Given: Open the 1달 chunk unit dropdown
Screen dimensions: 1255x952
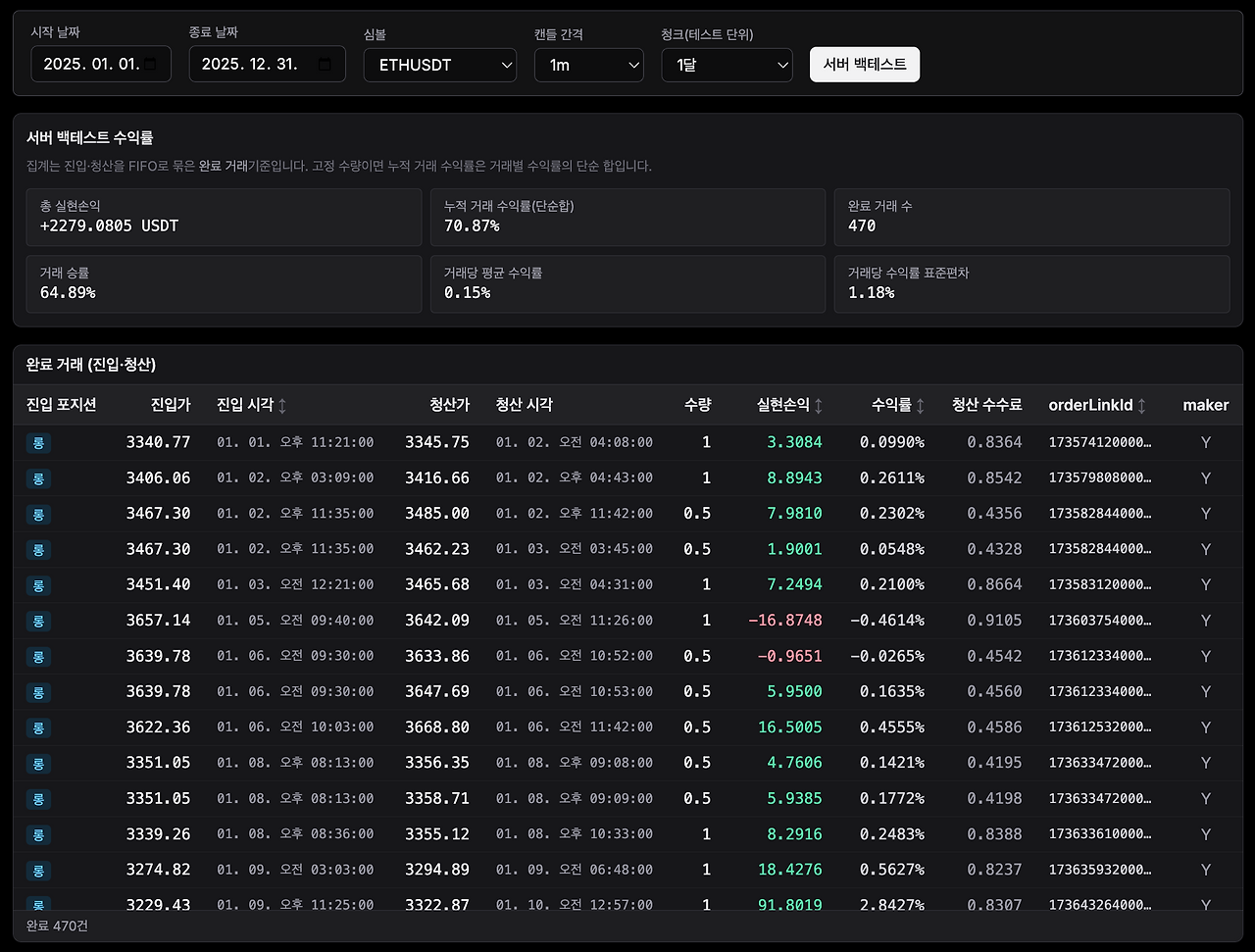Looking at the screenshot, I should (x=728, y=65).
